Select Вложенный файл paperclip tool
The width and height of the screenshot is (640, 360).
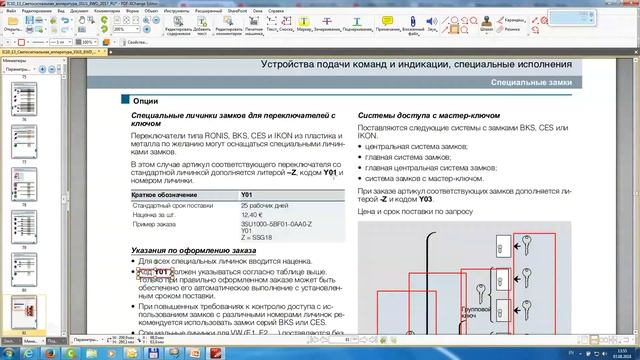click(413, 25)
